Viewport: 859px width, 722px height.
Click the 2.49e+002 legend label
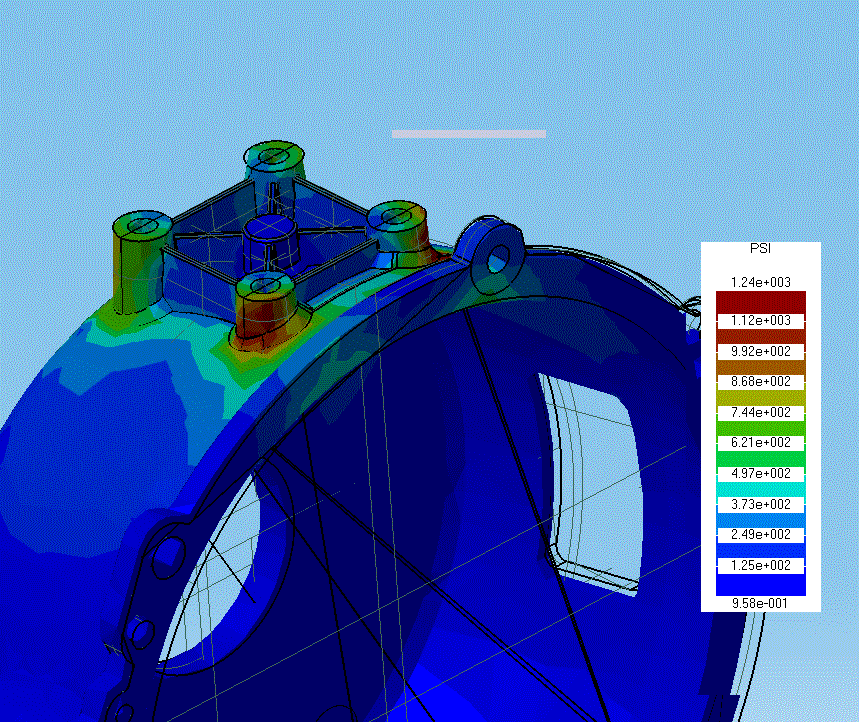point(760,534)
